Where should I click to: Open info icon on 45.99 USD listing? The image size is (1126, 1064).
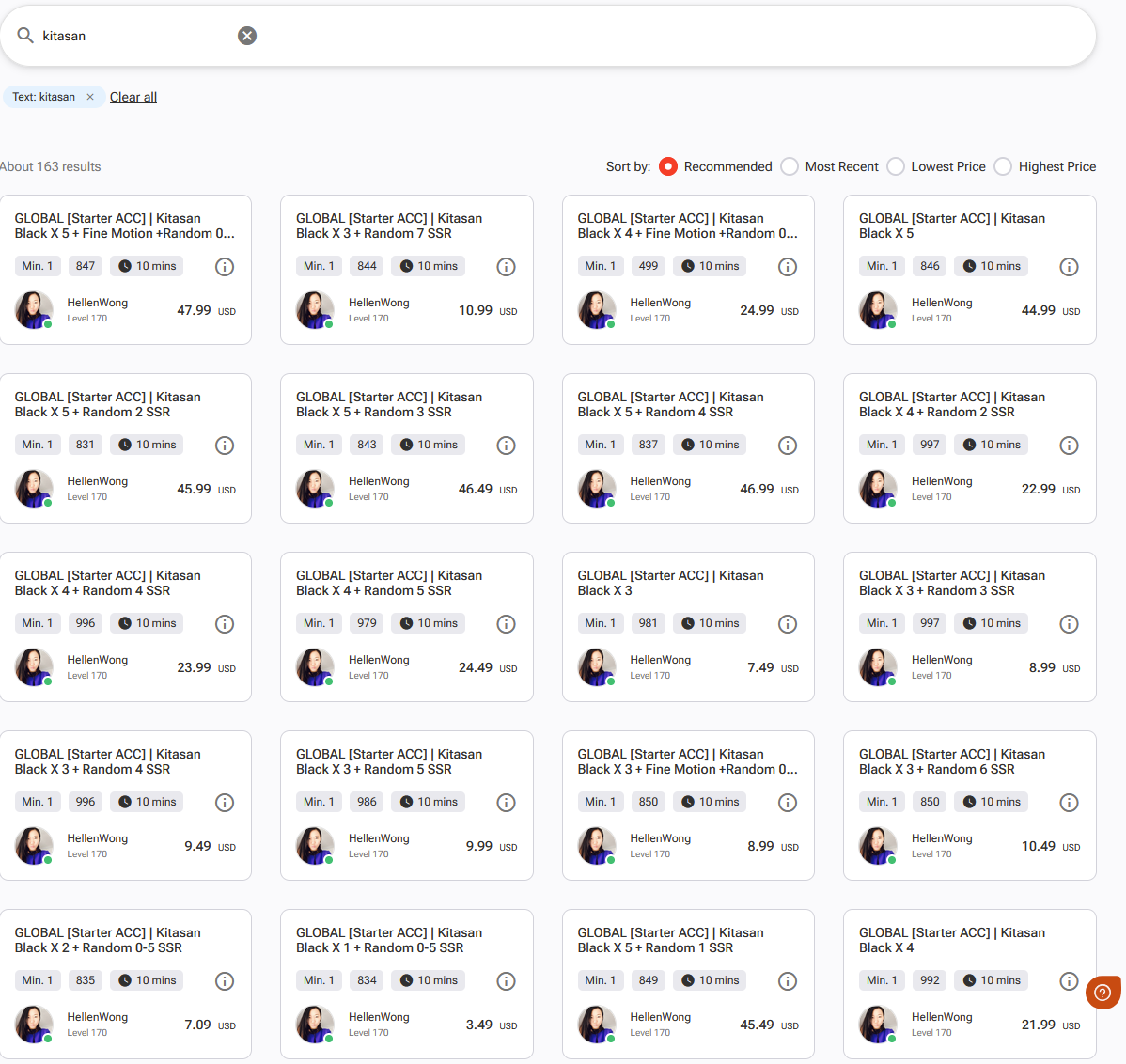pos(225,446)
